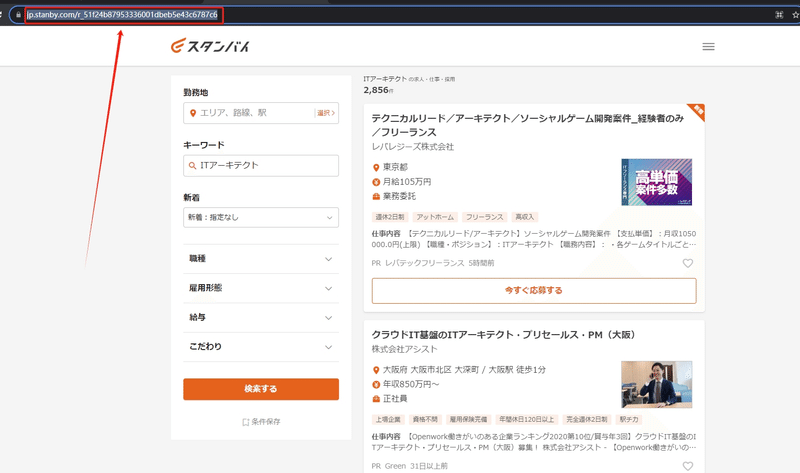Expand the 職種 filter section
Image resolution: width=800 pixels, height=473 pixels.
[x=261, y=259]
